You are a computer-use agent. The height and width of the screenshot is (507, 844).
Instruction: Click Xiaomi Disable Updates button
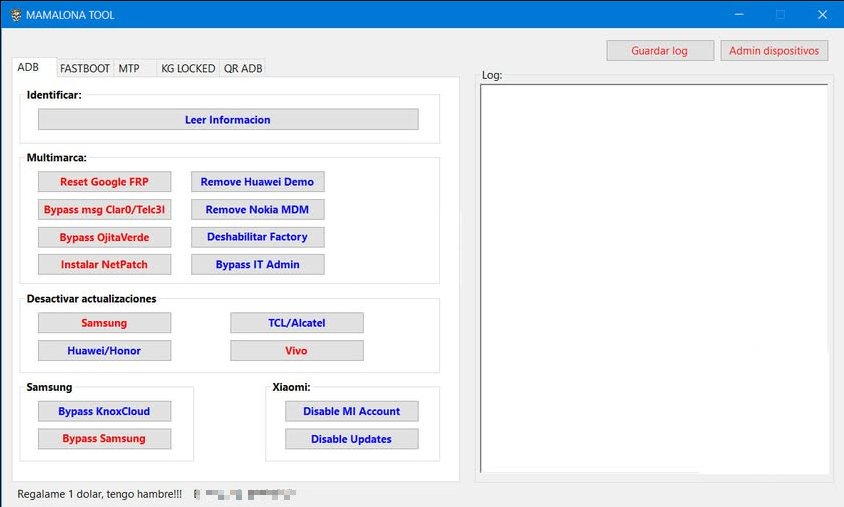click(x=352, y=439)
